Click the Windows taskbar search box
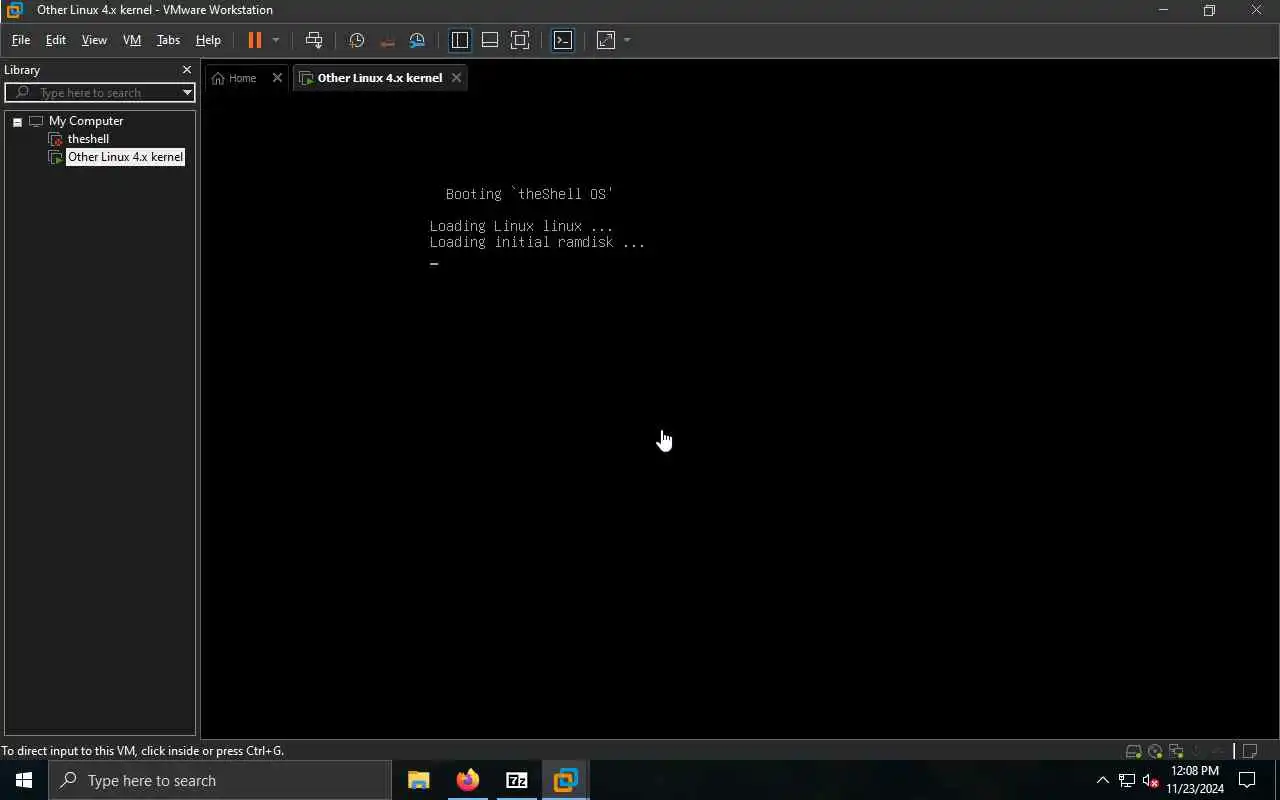The width and height of the screenshot is (1280, 800). pyautogui.click(x=220, y=780)
